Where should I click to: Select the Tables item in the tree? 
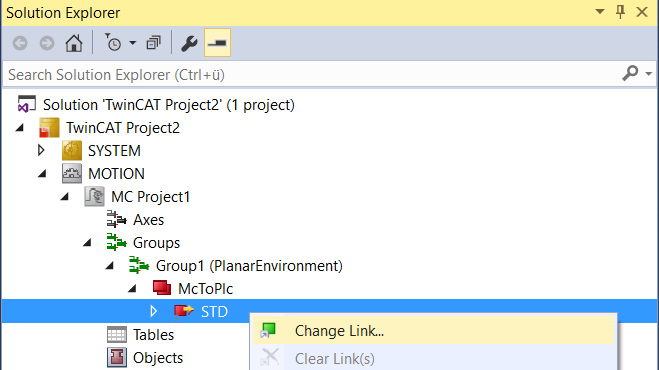[153, 335]
